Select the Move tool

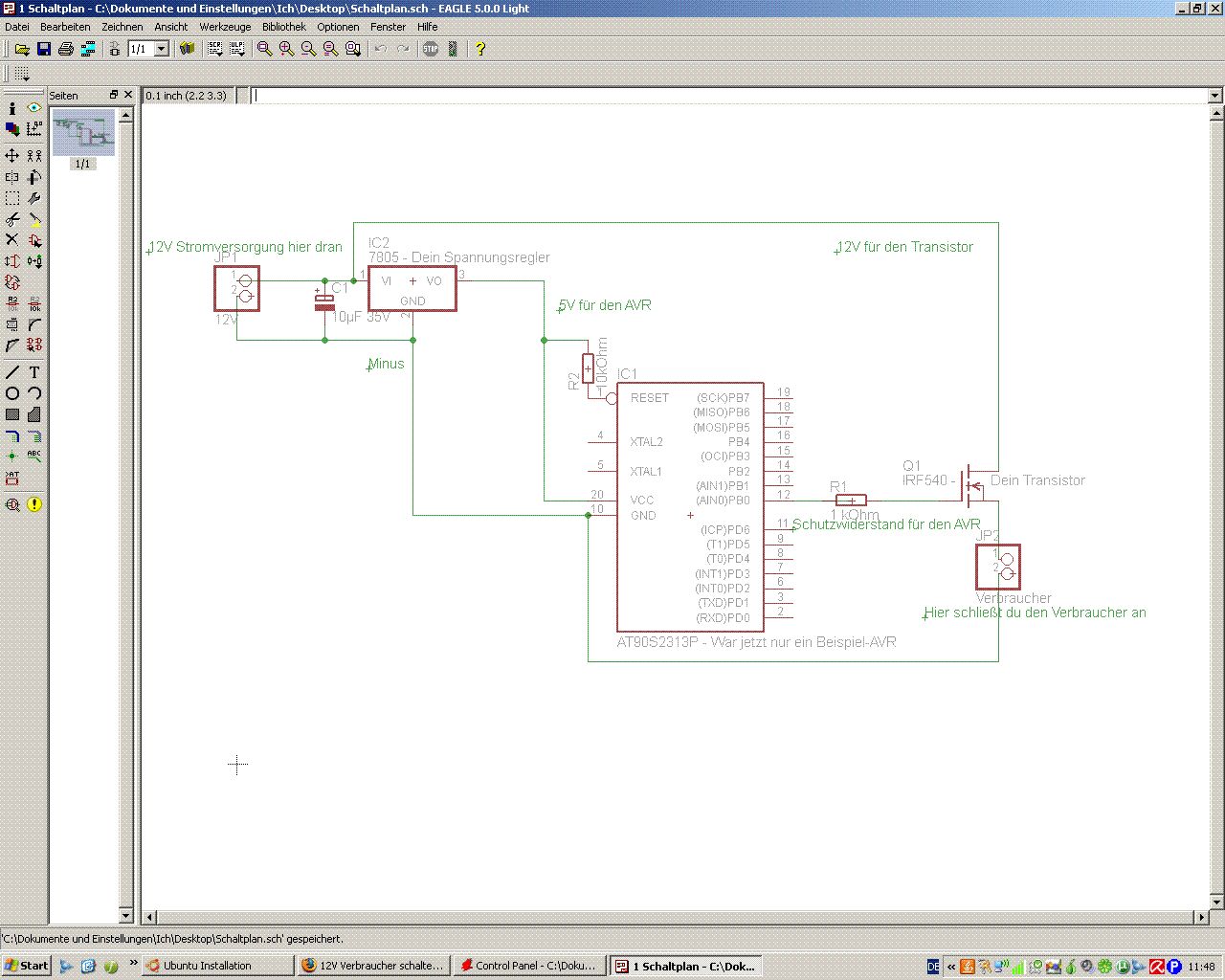[11, 155]
